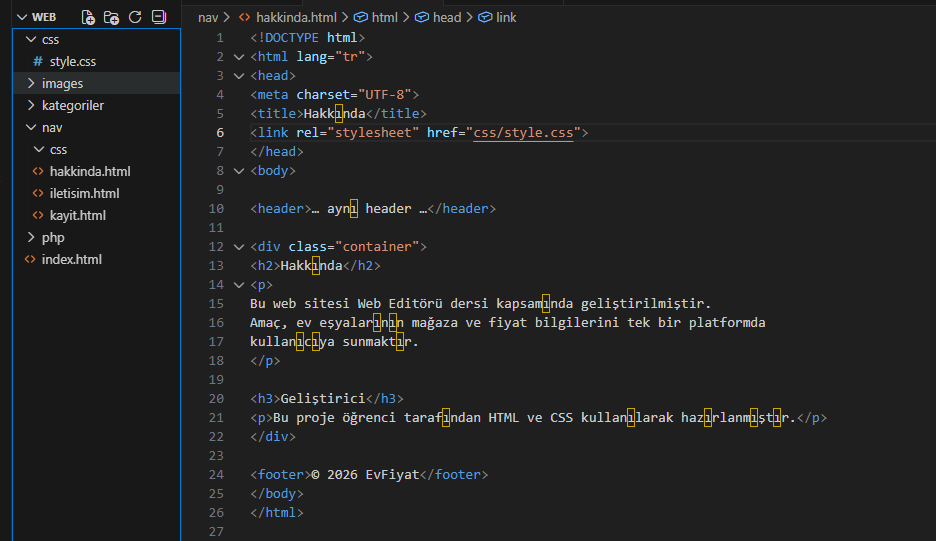Fold the paragraph at line 14
936x541 pixels.
click(x=239, y=285)
